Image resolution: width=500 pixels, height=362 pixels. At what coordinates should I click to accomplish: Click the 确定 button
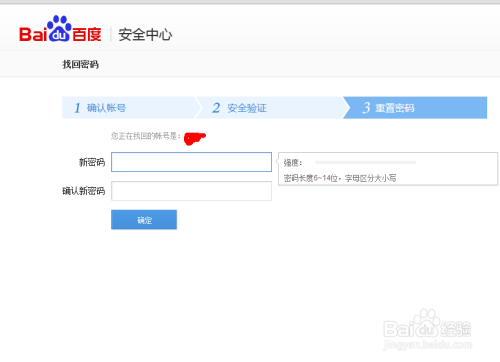tap(144, 219)
